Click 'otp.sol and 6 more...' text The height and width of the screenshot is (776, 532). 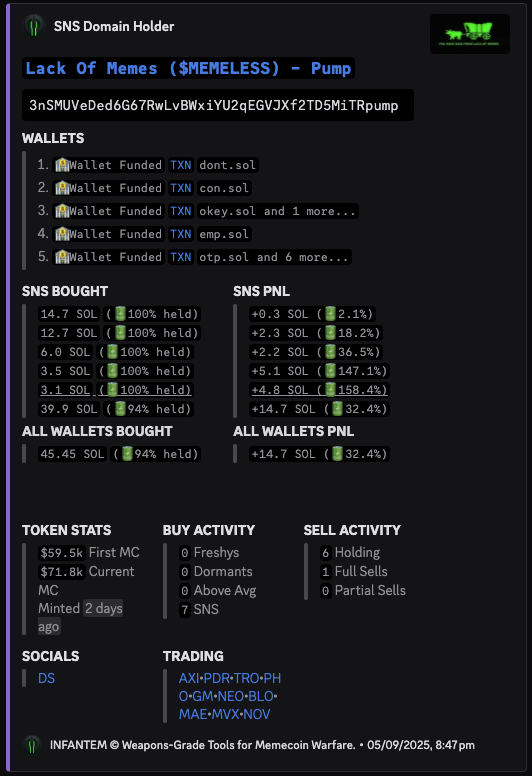click(x=274, y=257)
